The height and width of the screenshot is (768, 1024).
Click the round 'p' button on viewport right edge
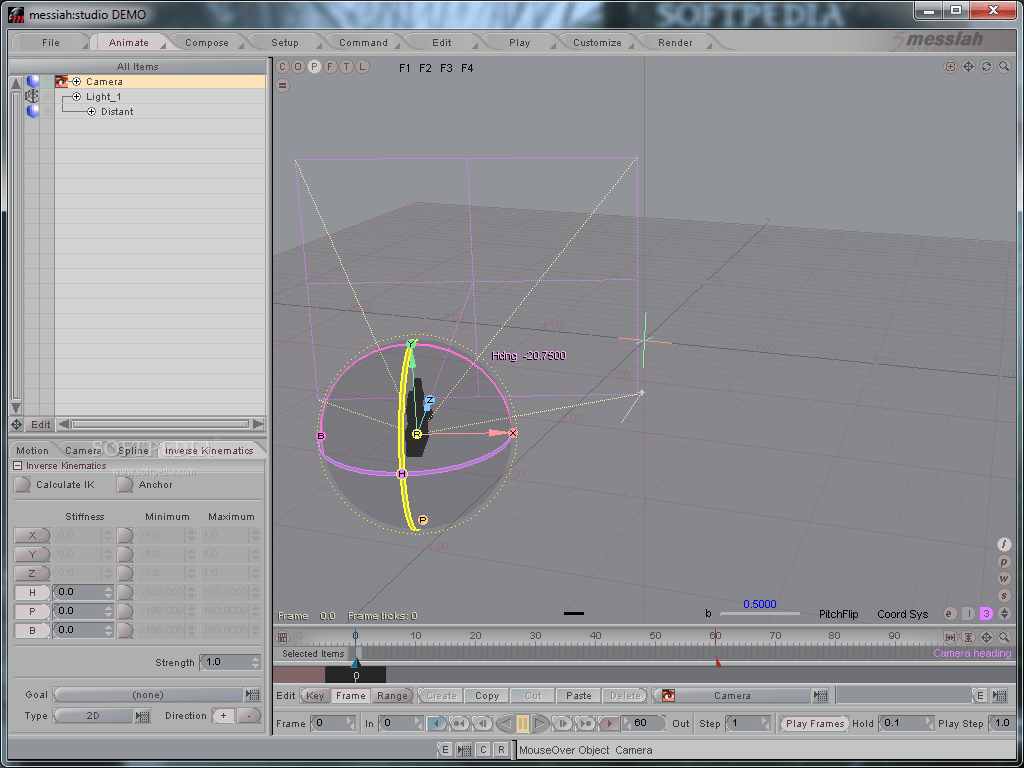point(1004,562)
